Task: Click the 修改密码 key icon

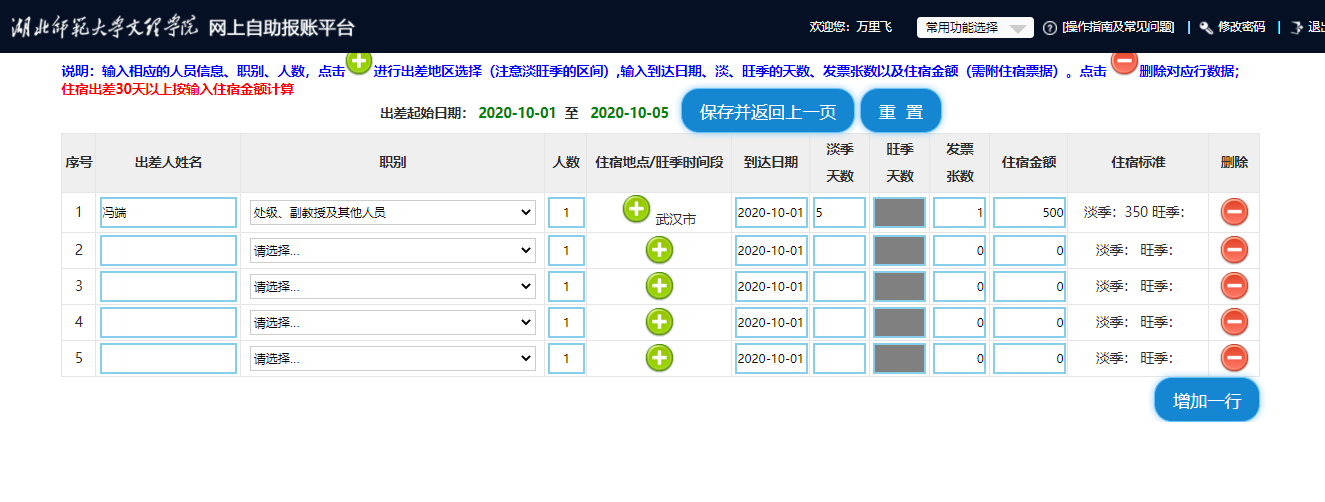Action: tap(1206, 28)
